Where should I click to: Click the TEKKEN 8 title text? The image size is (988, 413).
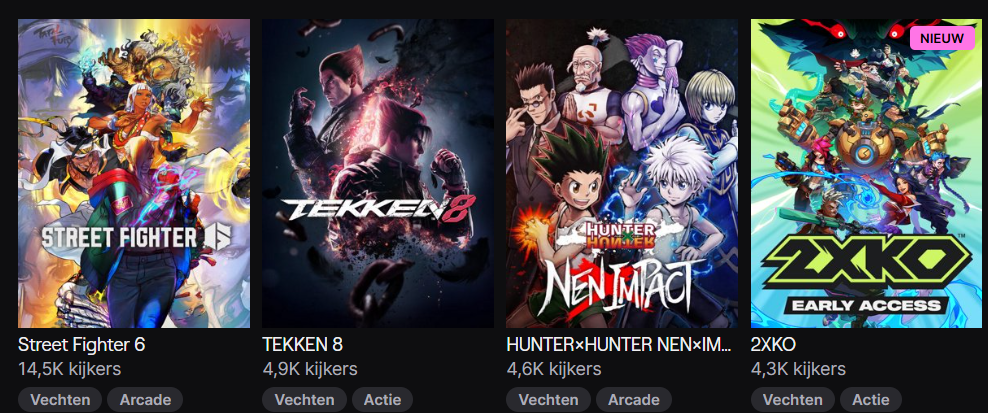pos(302,345)
